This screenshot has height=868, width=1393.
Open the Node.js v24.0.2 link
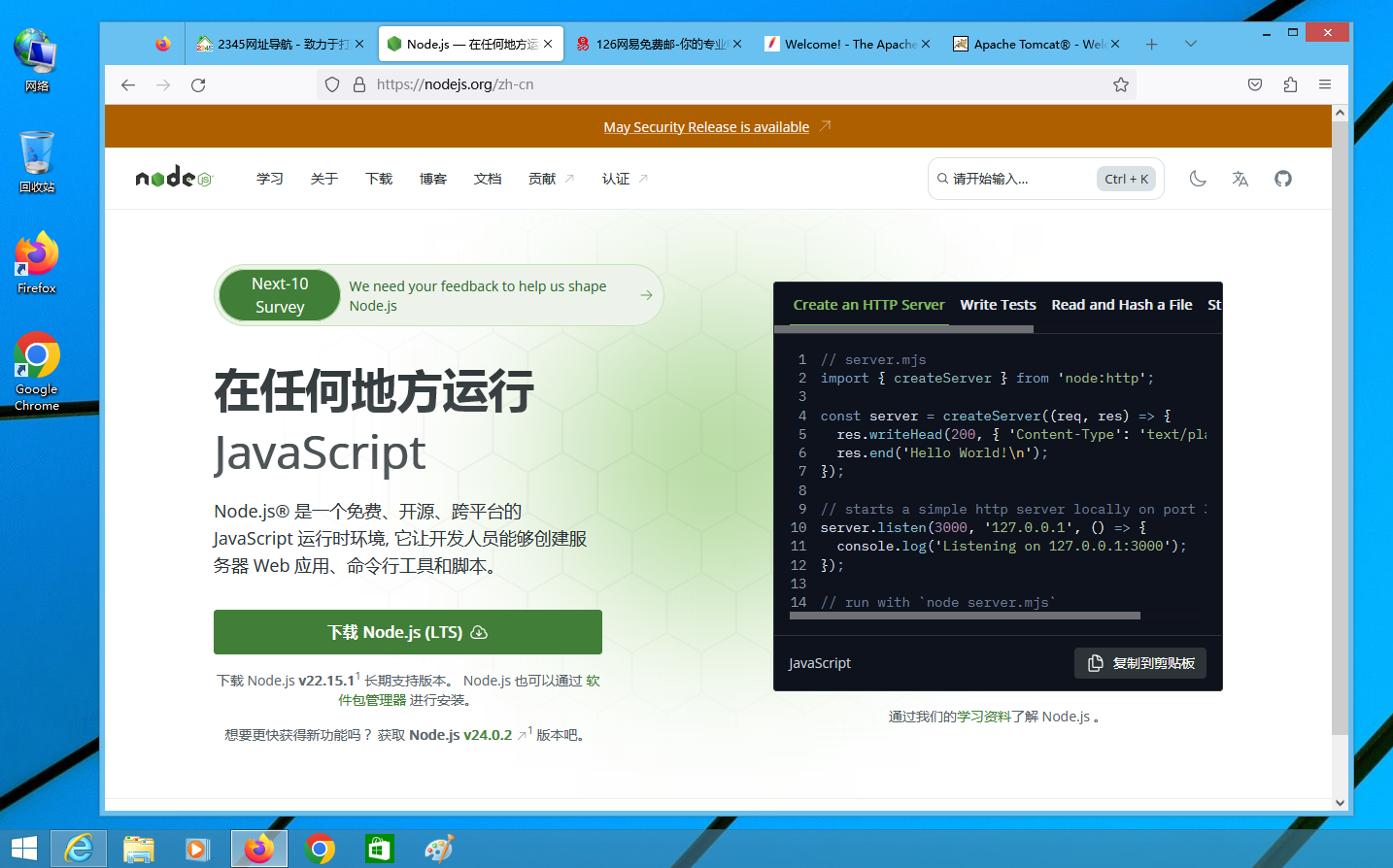pos(468,735)
